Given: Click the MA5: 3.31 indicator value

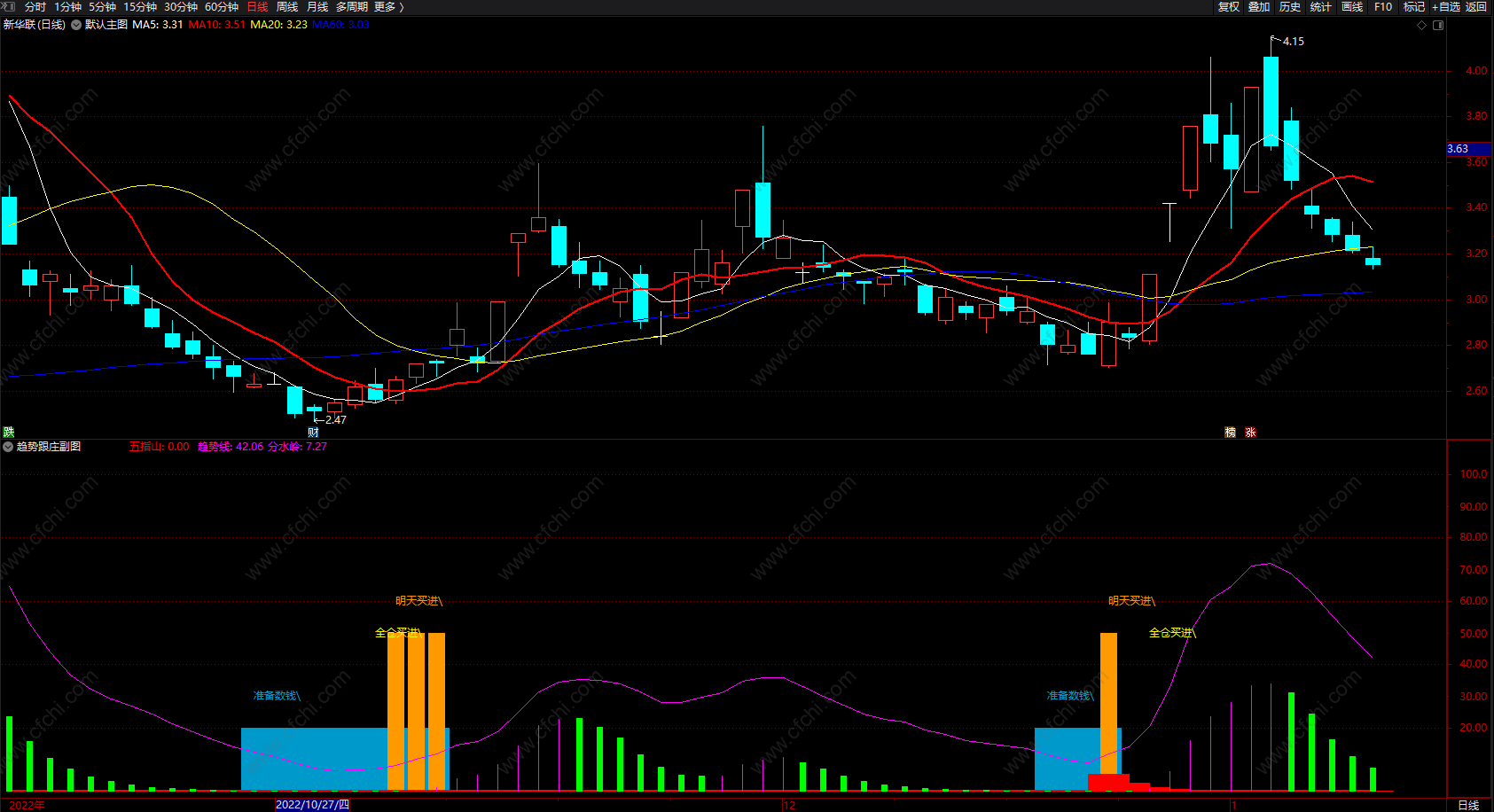Looking at the screenshot, I should point(158,25).
